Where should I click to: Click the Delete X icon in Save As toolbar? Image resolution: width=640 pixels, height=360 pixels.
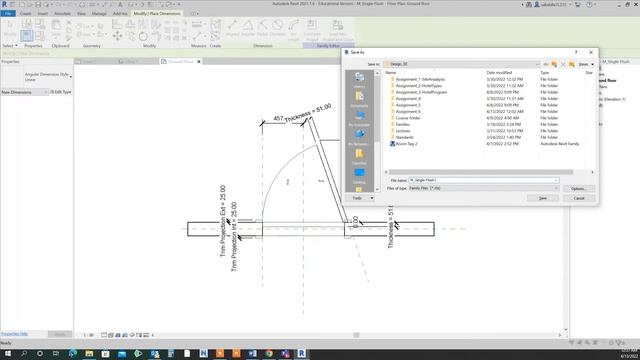click(563, 64)
